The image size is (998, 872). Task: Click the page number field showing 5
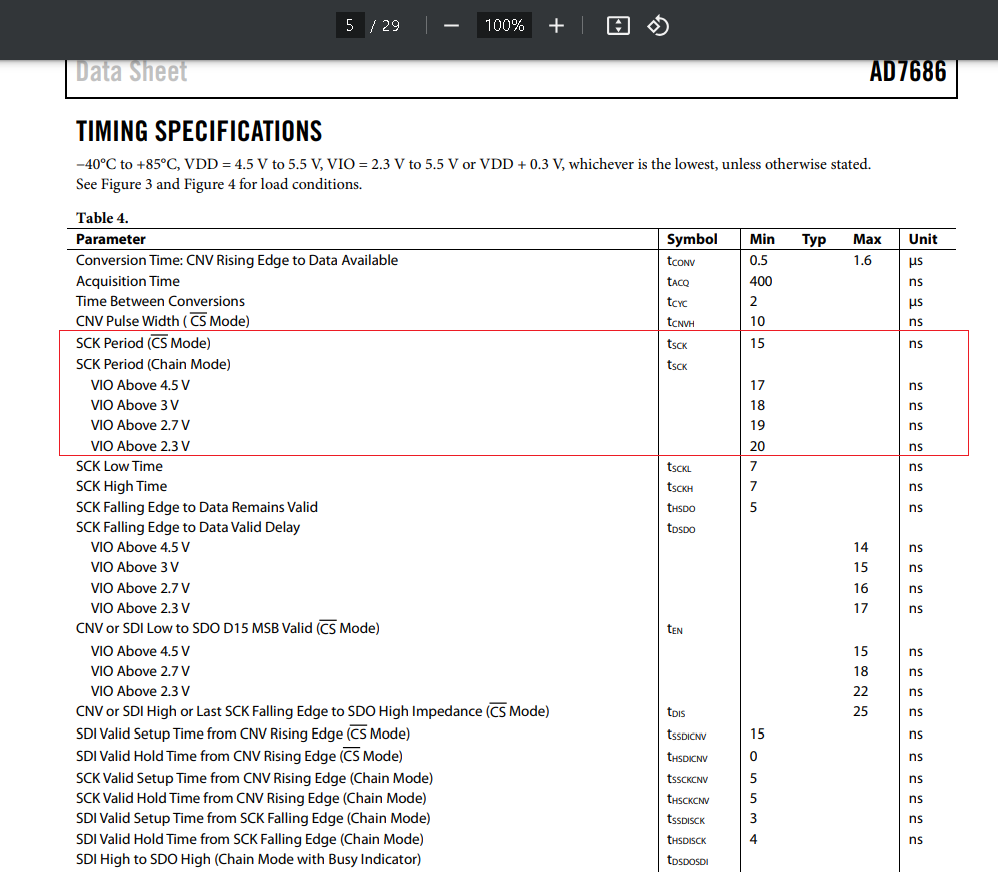(350, 25)
